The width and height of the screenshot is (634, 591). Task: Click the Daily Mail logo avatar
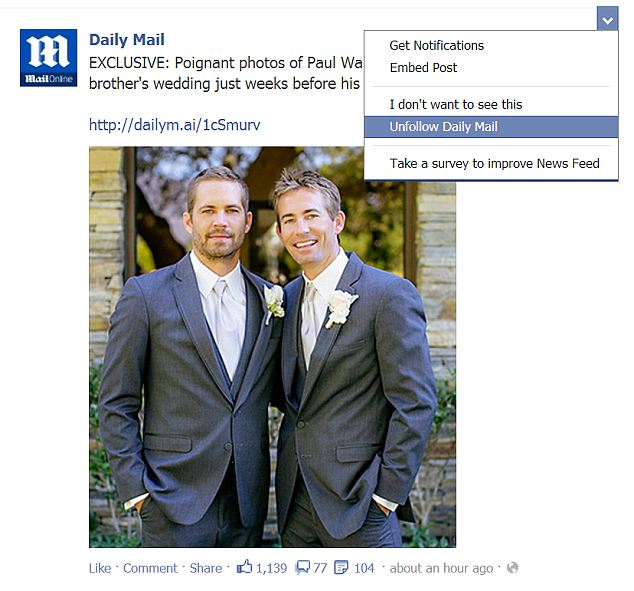pyautogui.click(x=49, y=58)
